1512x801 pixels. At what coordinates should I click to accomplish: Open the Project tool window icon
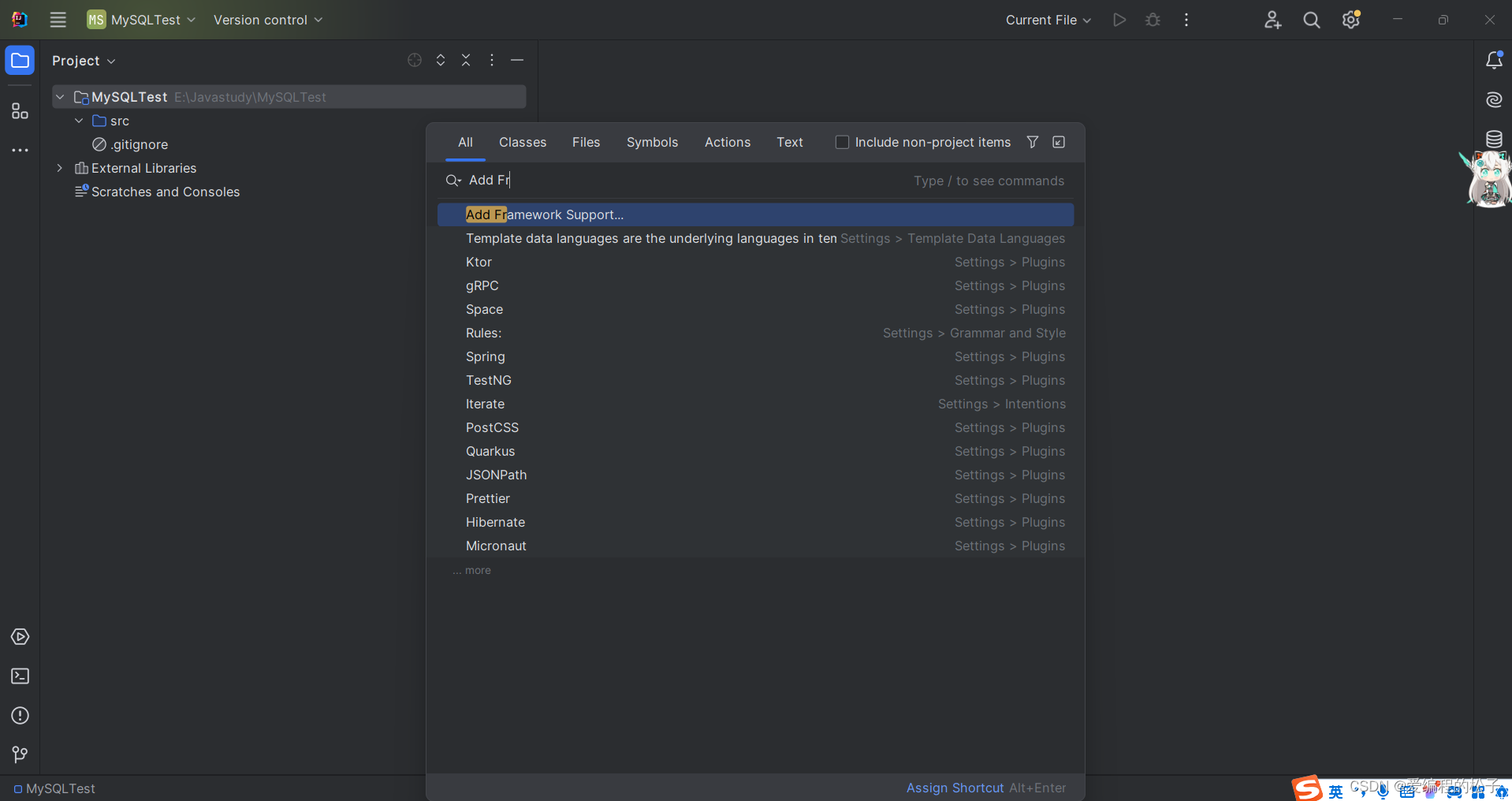coord(20,61)
